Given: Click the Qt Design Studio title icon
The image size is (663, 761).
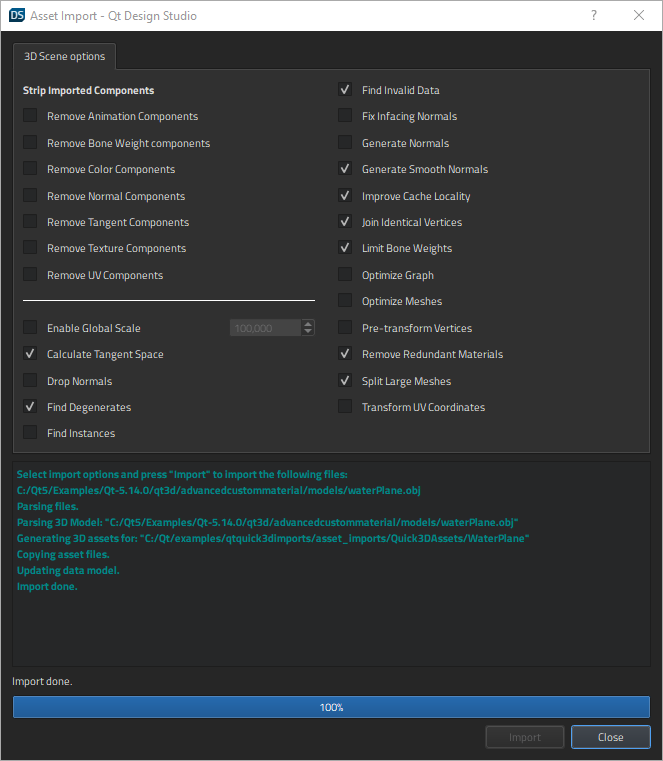Looking at the screenshot, I should 16,16.
